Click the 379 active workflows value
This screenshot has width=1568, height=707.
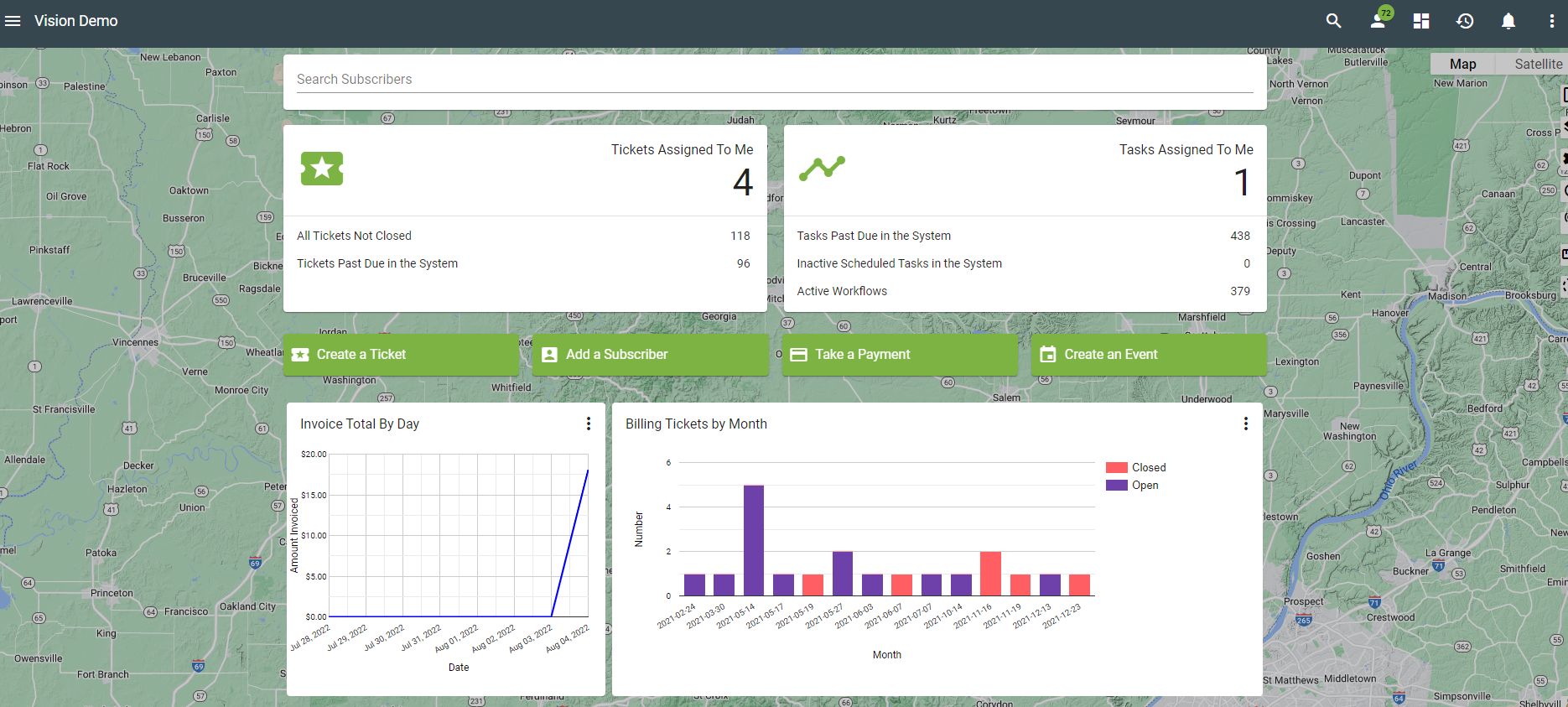[x=1240, y=291]
